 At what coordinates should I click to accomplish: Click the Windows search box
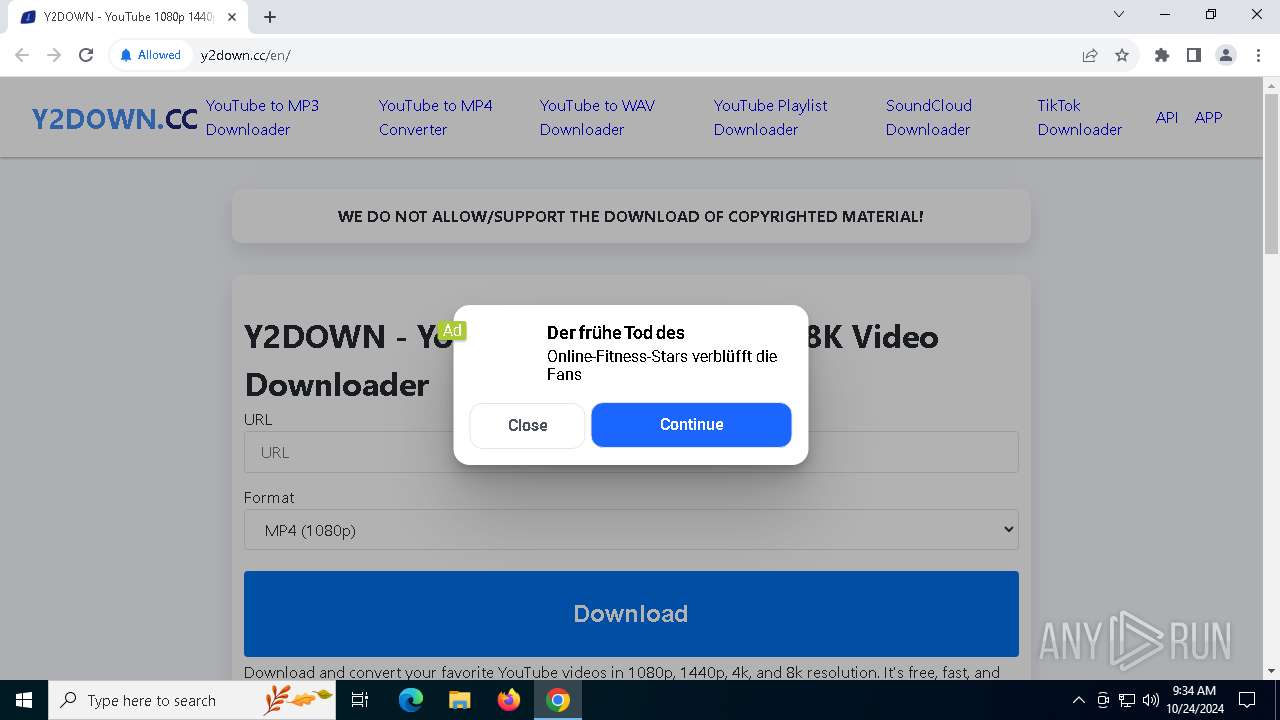click(192, 700)
